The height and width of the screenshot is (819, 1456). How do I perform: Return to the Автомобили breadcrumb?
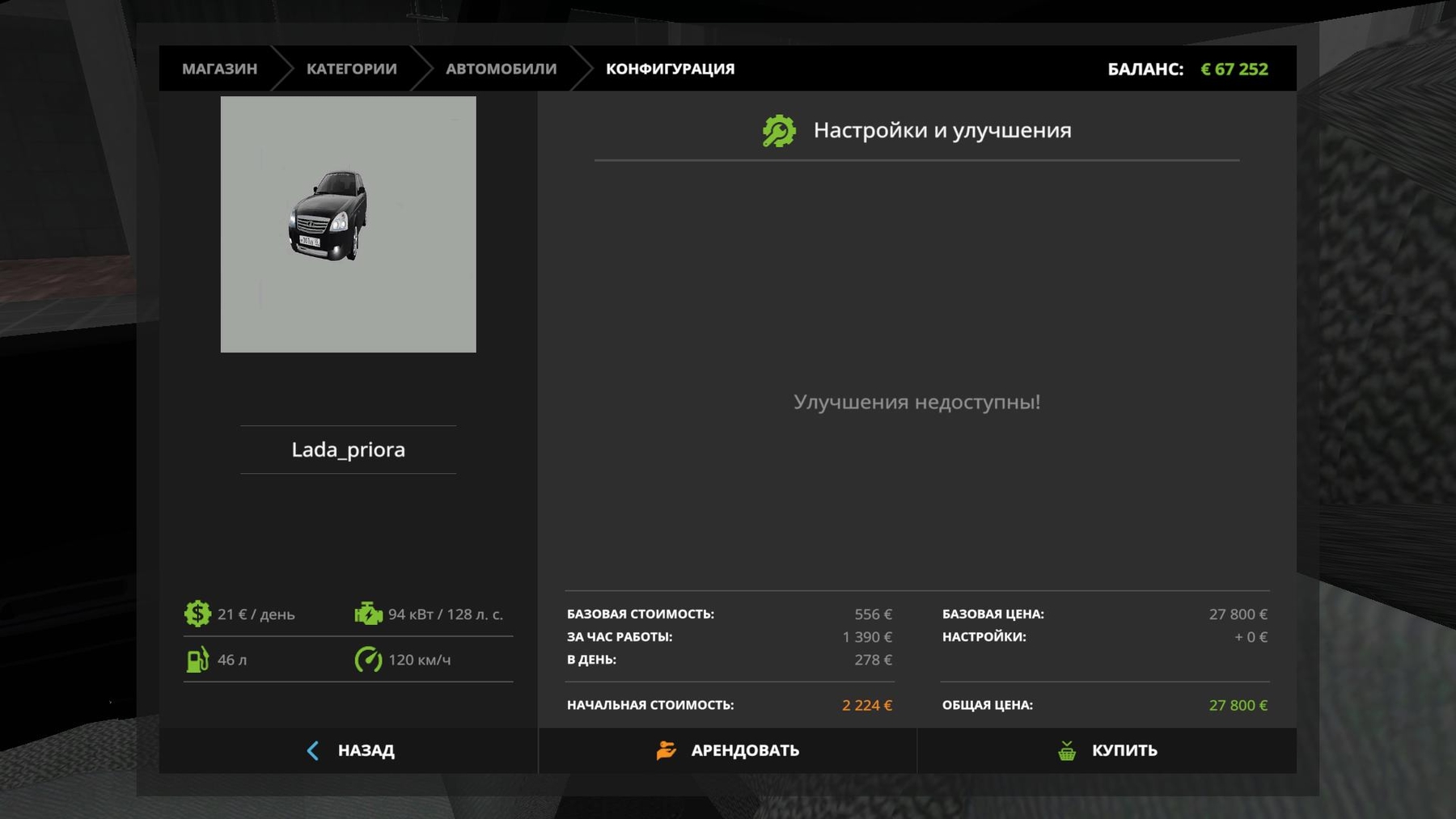501,69
